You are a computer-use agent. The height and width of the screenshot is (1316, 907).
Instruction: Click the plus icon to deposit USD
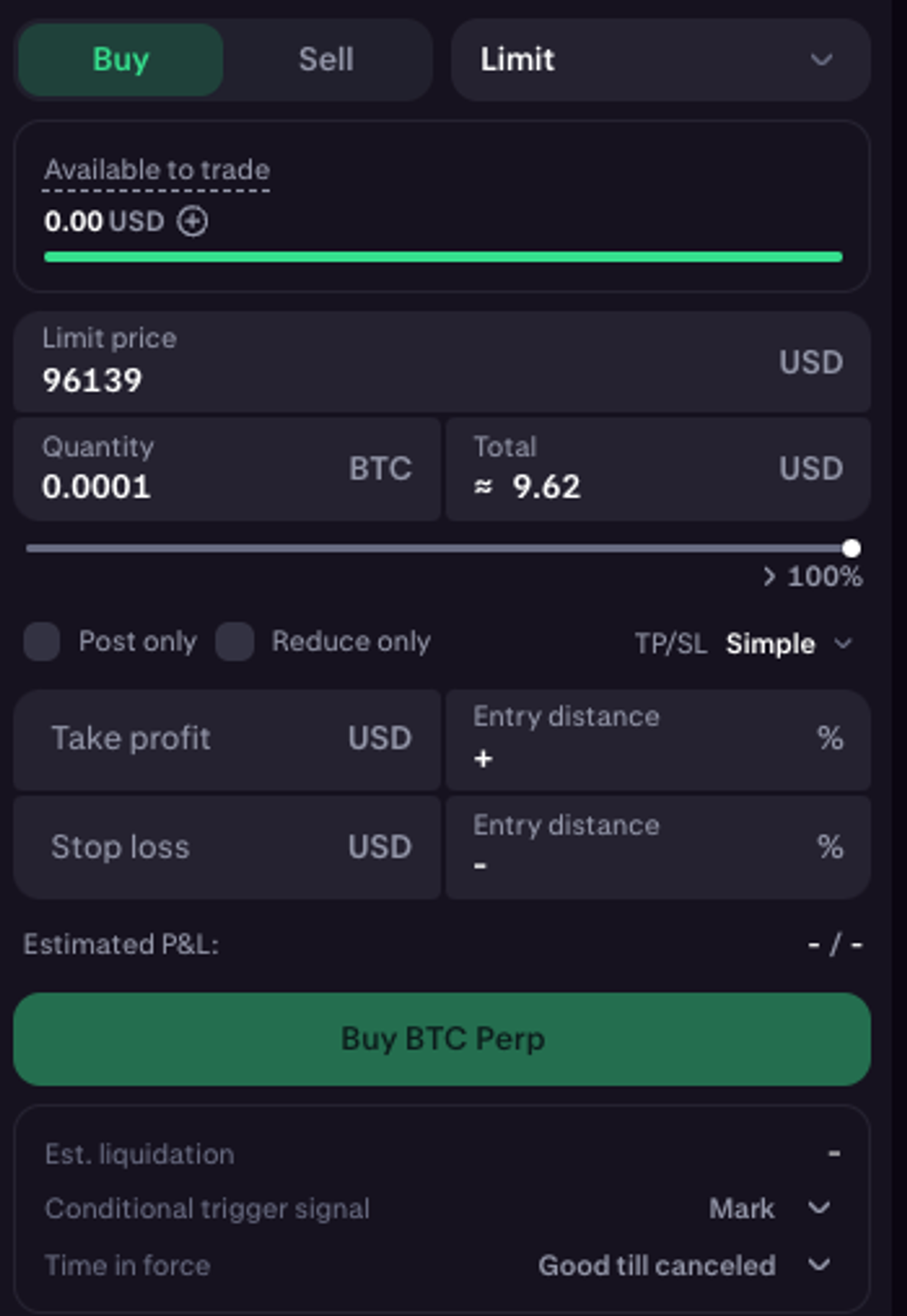tap(193, 222)
